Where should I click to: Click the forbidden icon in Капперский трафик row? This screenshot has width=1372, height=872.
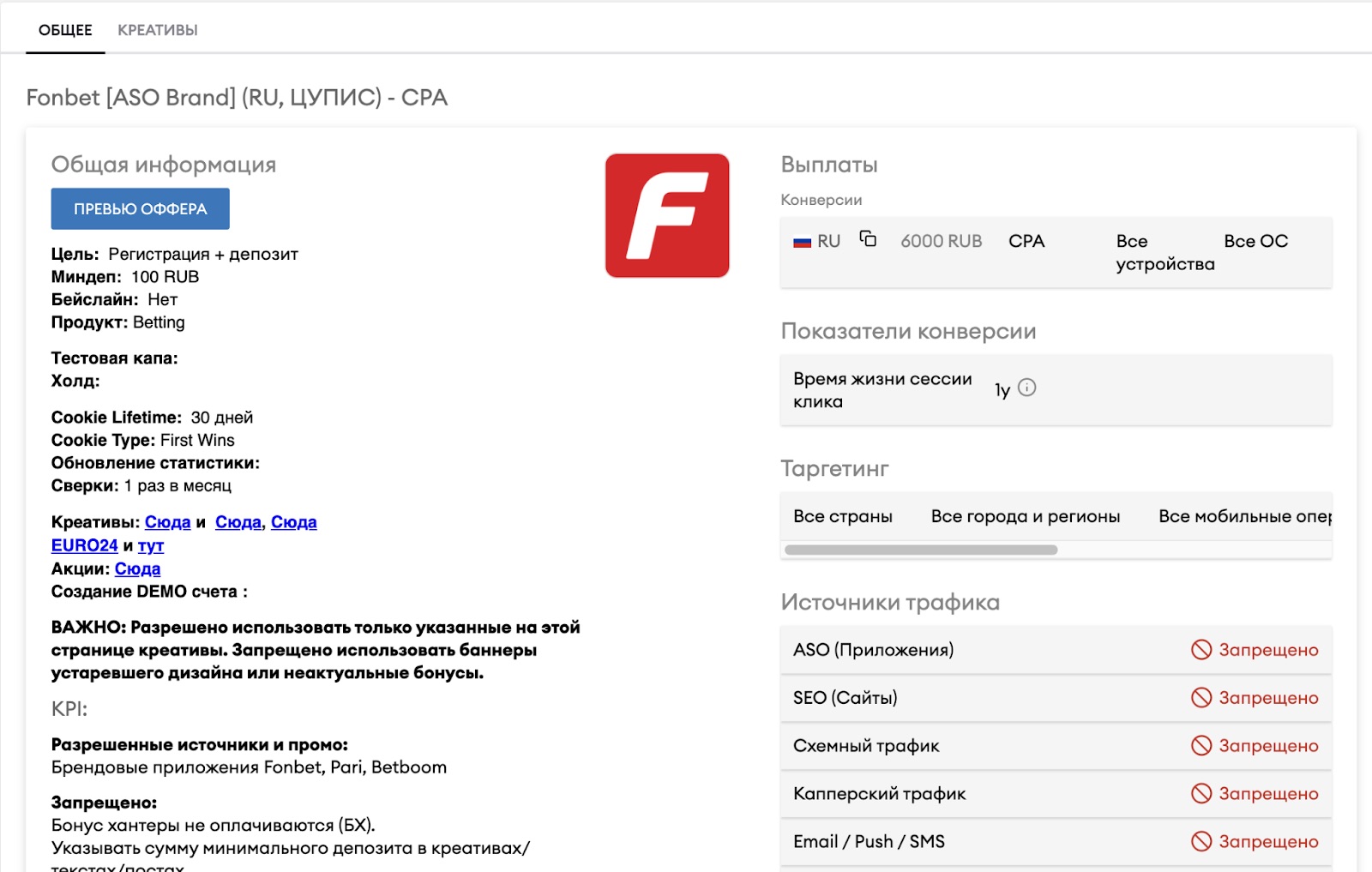tap(1201, 794)
